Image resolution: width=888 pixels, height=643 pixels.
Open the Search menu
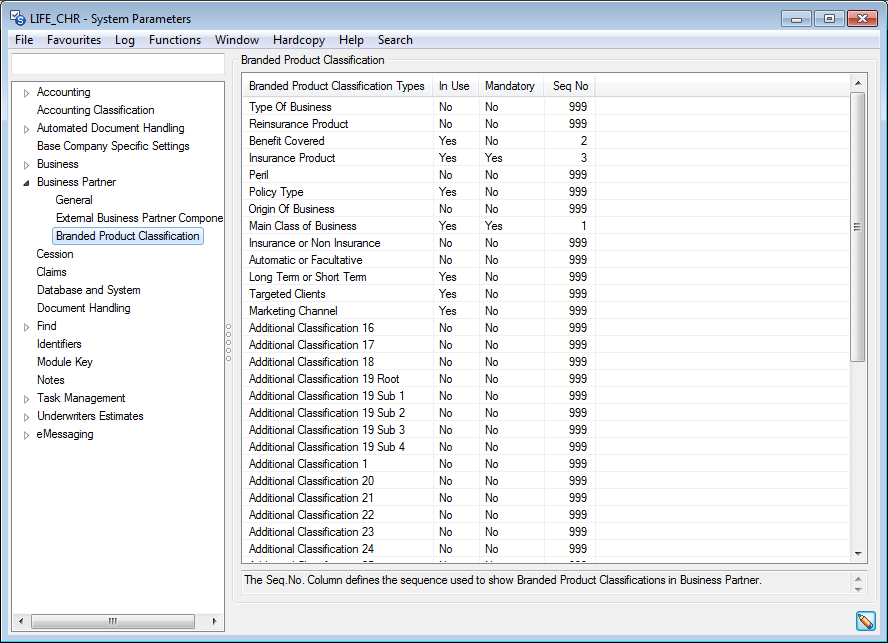(395, 40)
